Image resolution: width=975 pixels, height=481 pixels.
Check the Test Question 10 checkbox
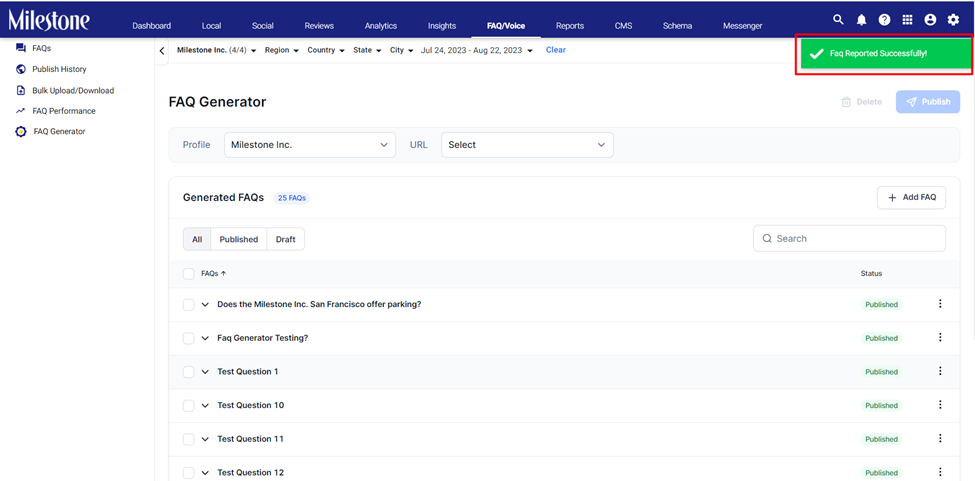point(188,405)
